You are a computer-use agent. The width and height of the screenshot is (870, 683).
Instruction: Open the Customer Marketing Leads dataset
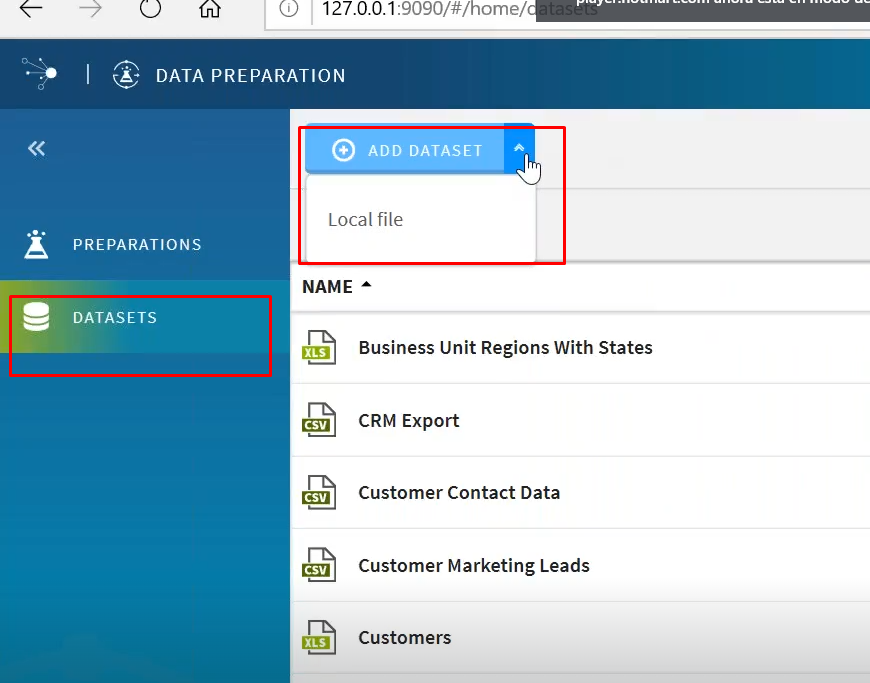474,565
